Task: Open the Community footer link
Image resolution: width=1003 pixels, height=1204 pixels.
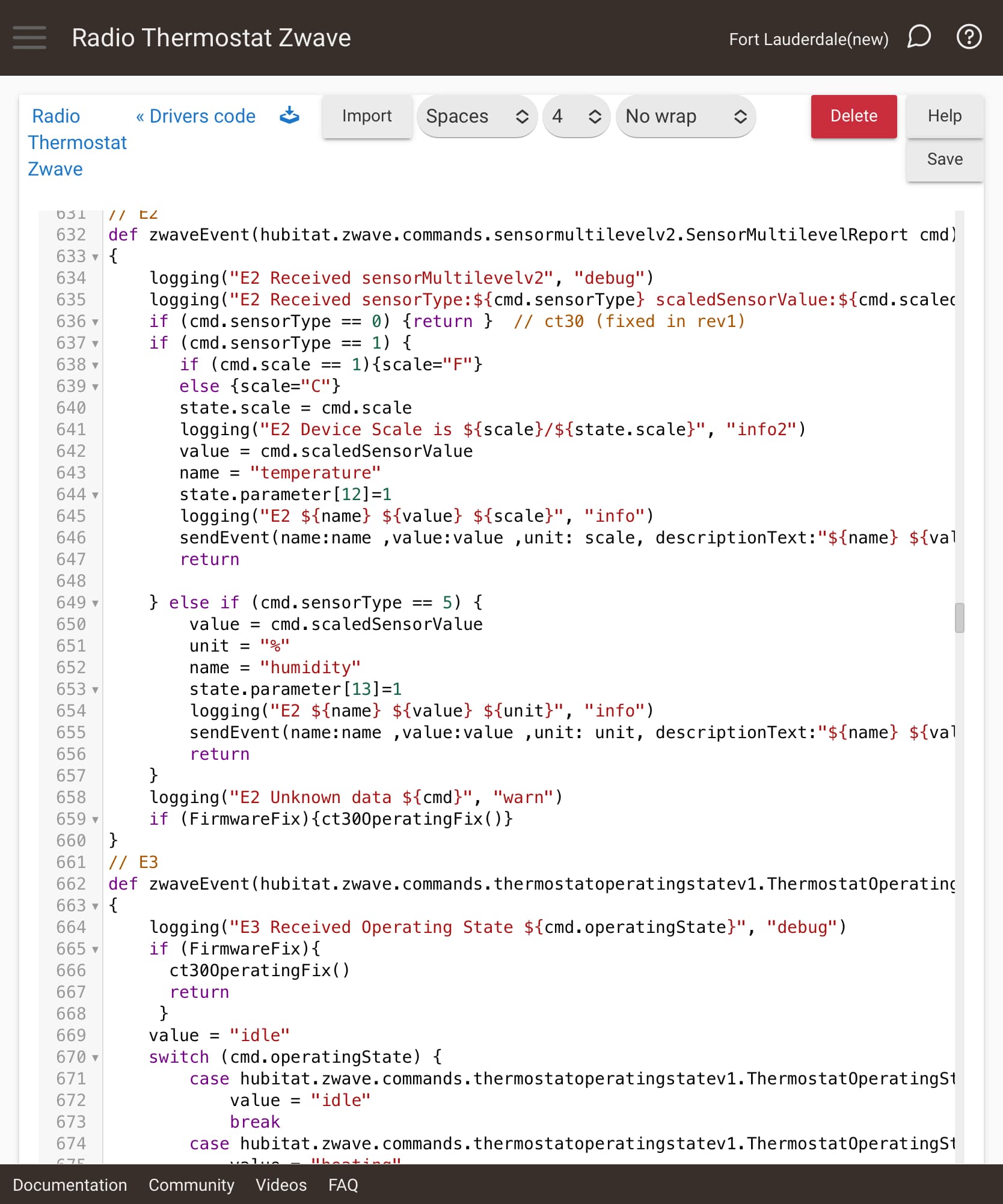Action: [x=191, y=1185]
